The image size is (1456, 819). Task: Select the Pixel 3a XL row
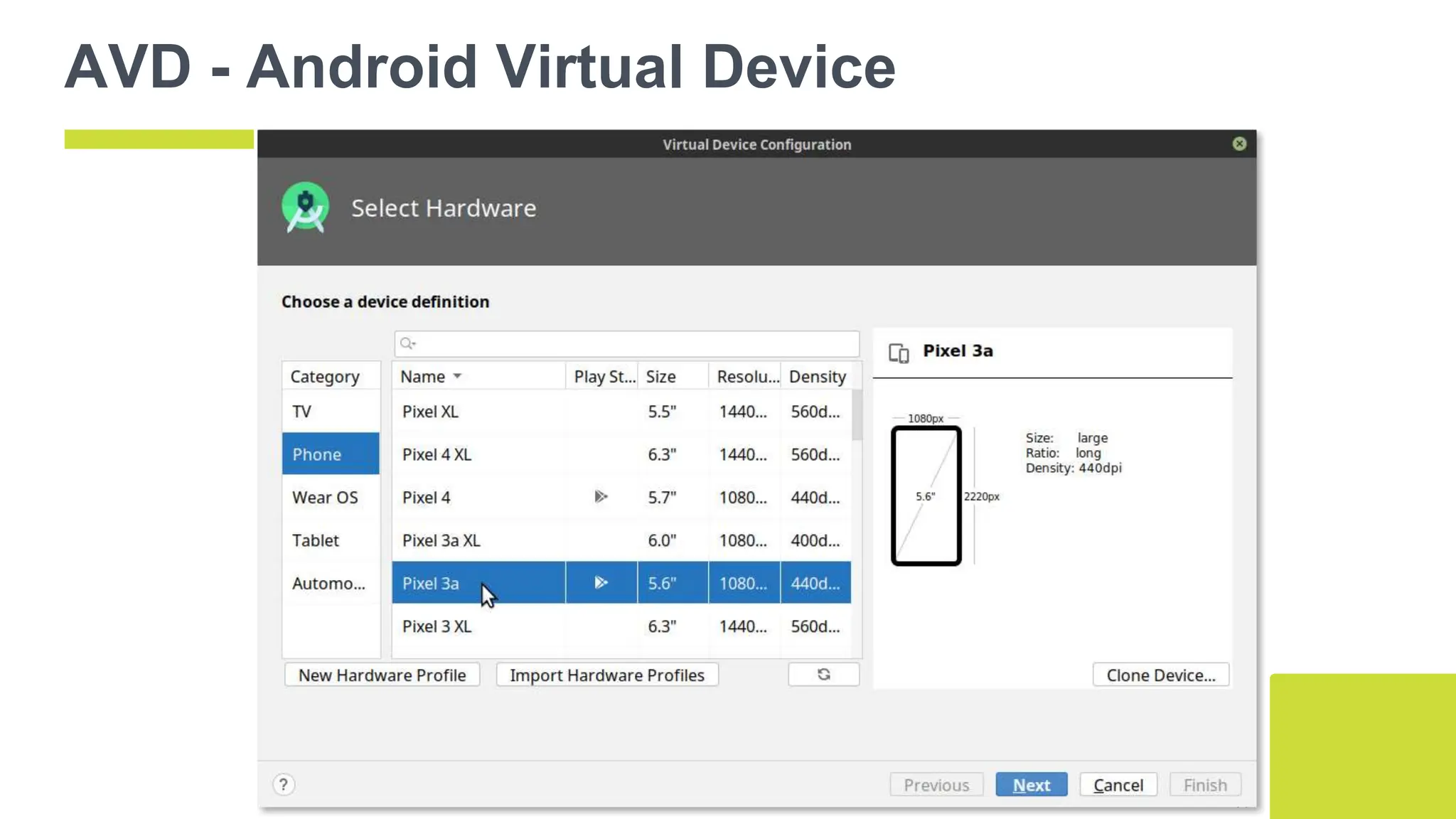coord(621,540)
